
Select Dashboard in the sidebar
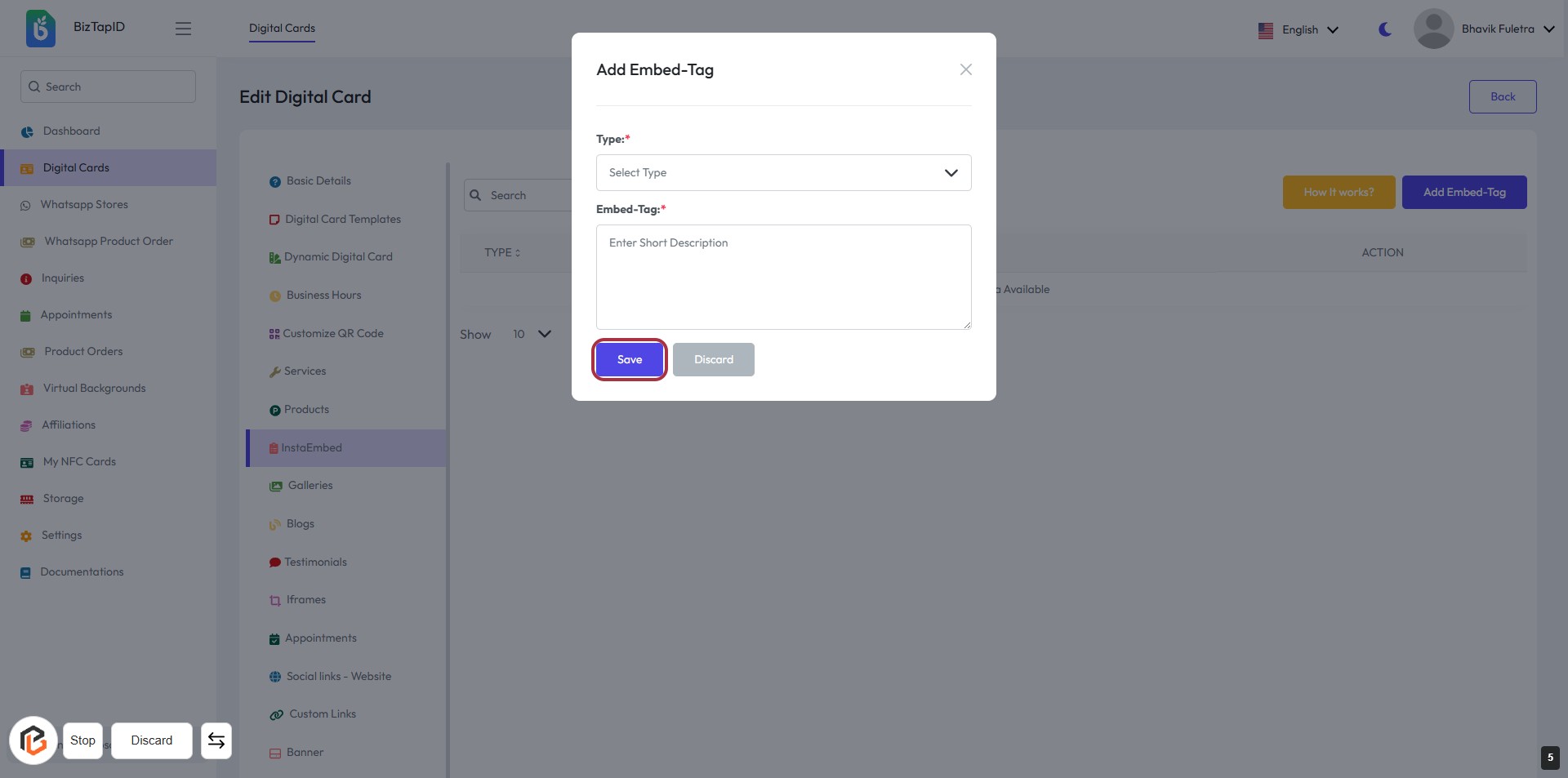click(x=71, y=131)
